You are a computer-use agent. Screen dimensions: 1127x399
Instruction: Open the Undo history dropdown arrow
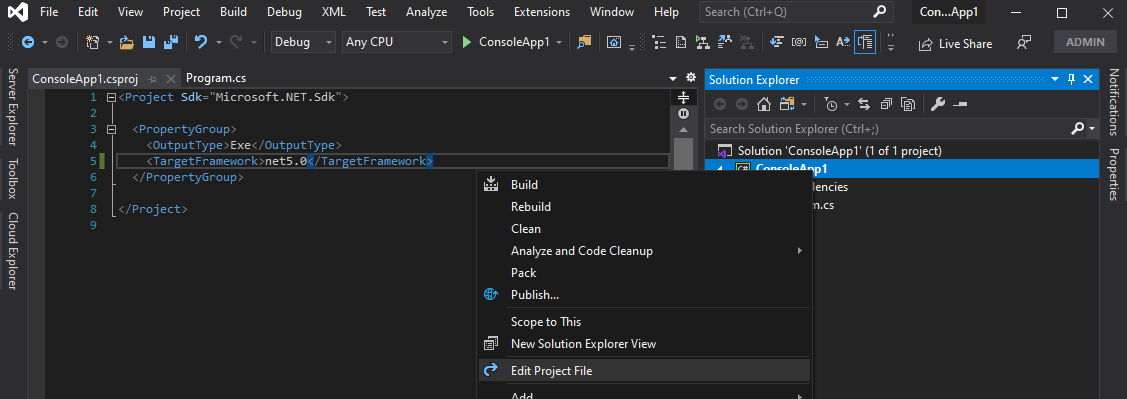pos(218,42)
